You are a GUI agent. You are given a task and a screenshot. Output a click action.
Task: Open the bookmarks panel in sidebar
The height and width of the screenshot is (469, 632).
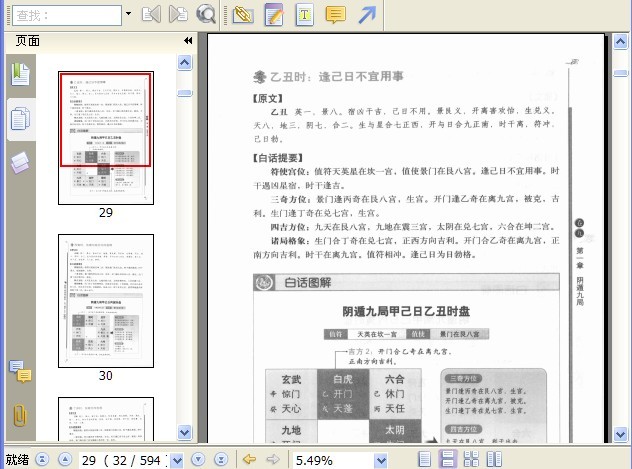pos(20,74)
